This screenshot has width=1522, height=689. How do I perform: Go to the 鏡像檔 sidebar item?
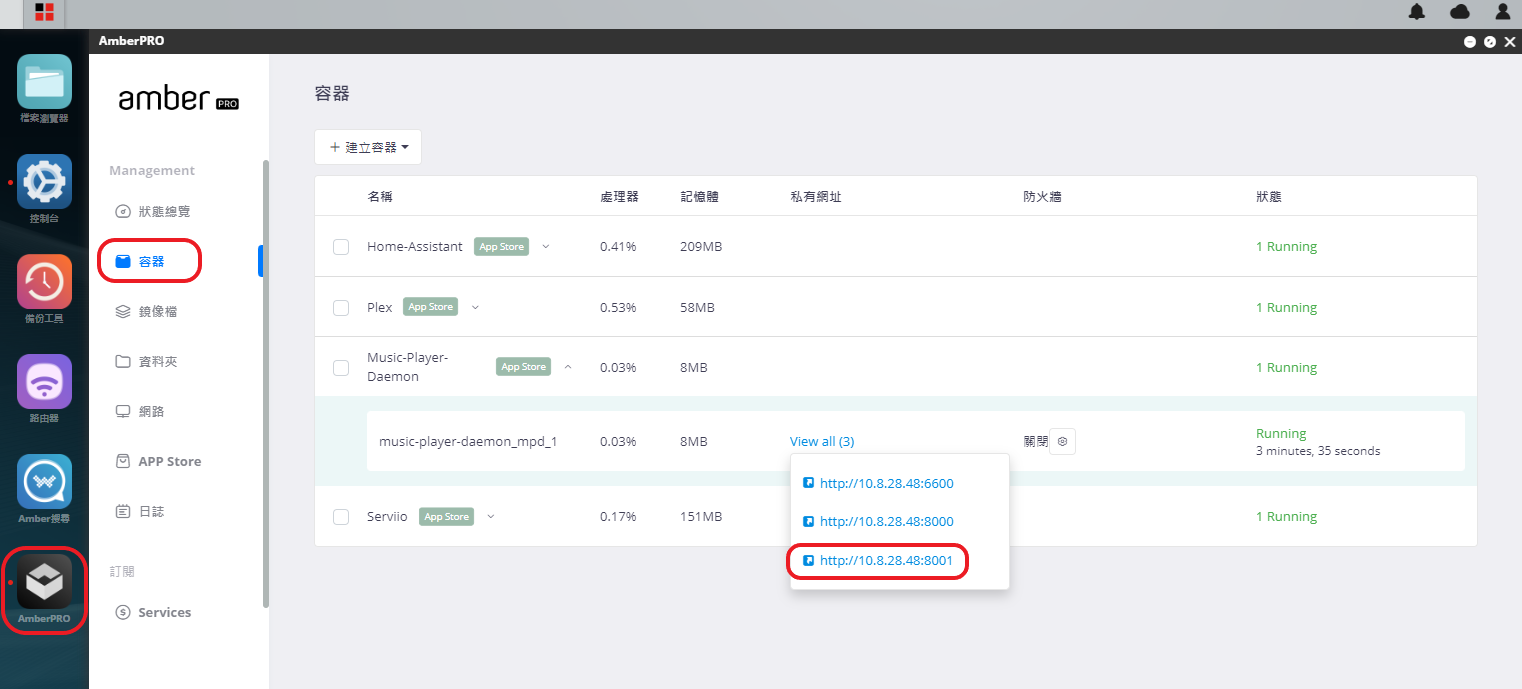(146, 312)
